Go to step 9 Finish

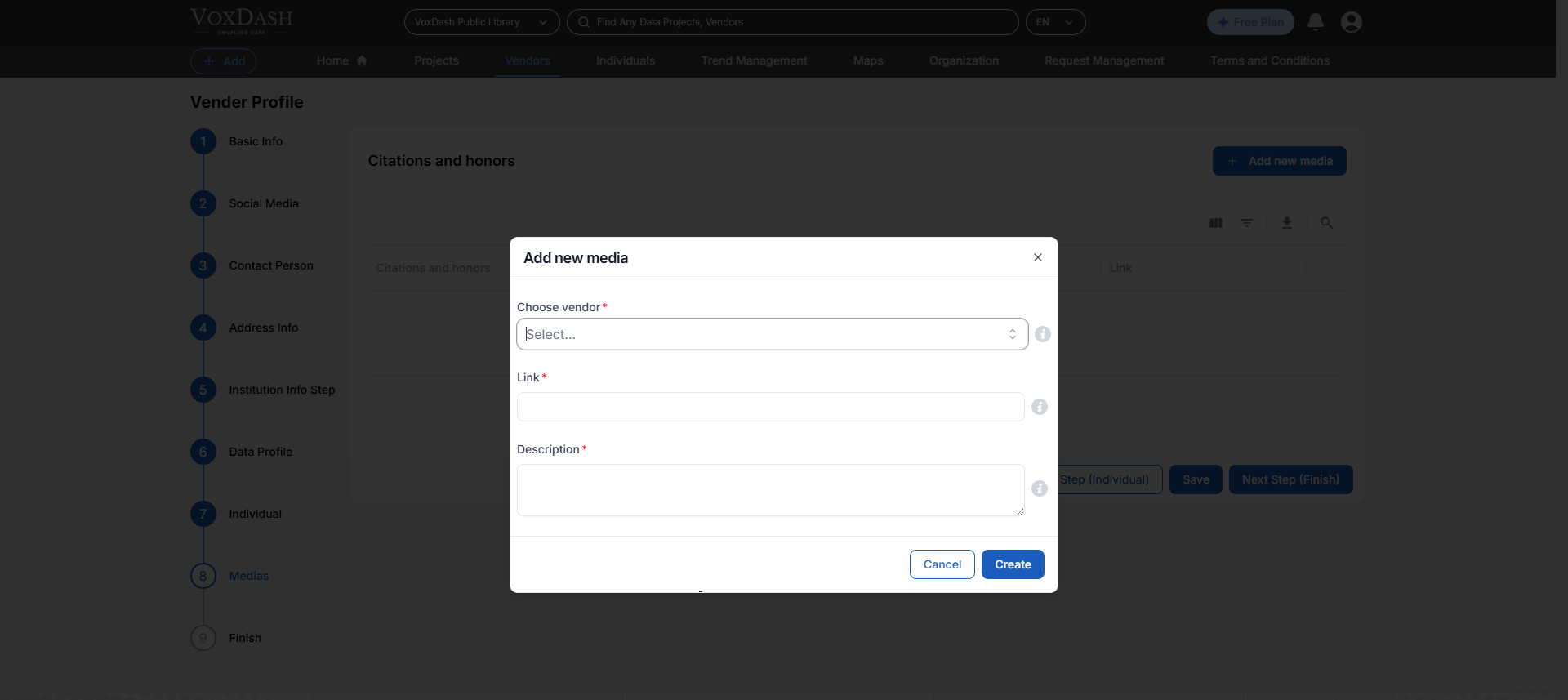click(226, 638)
